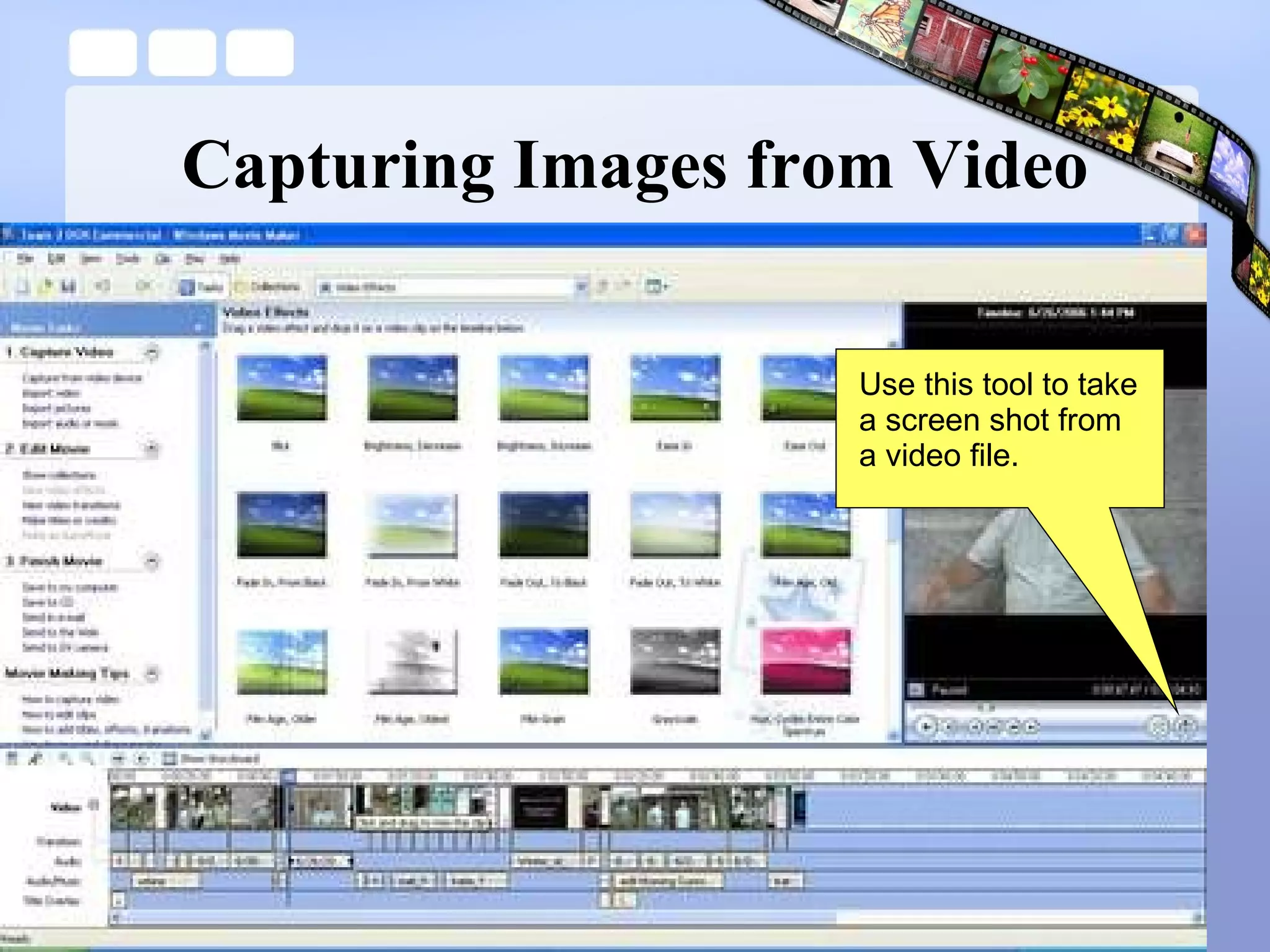Click the Up One Level icon

[602, 286]
